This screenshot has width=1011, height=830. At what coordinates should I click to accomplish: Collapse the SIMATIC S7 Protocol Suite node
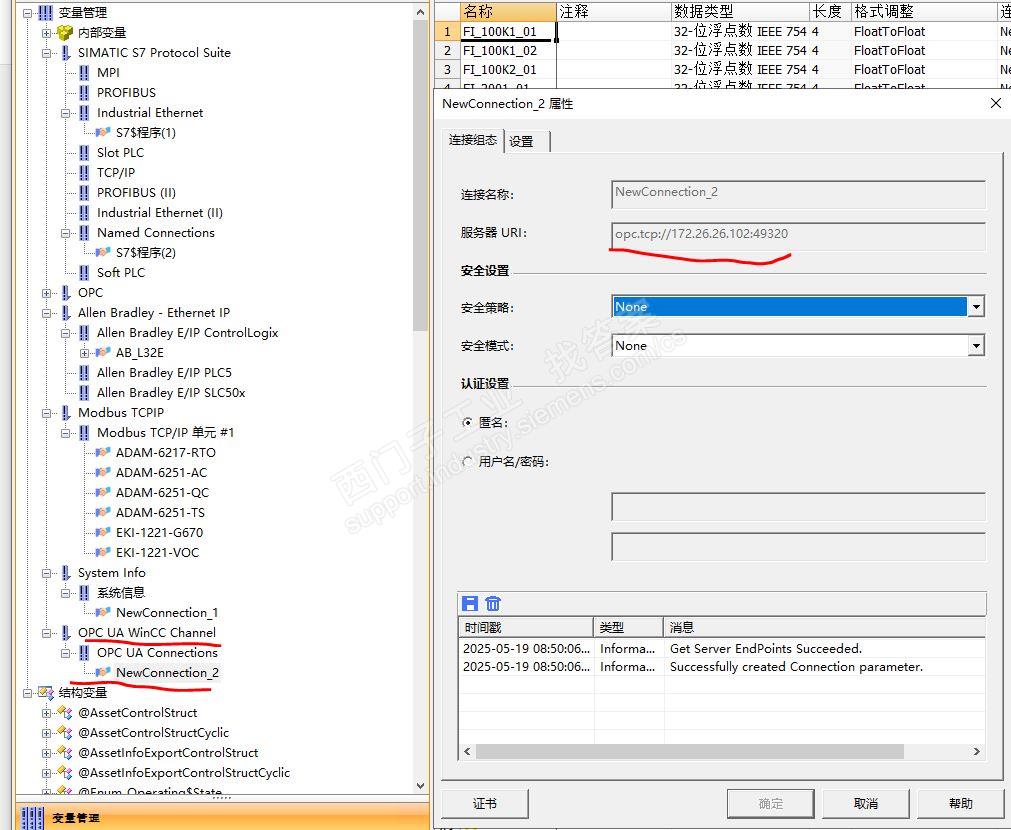point(46,53)
